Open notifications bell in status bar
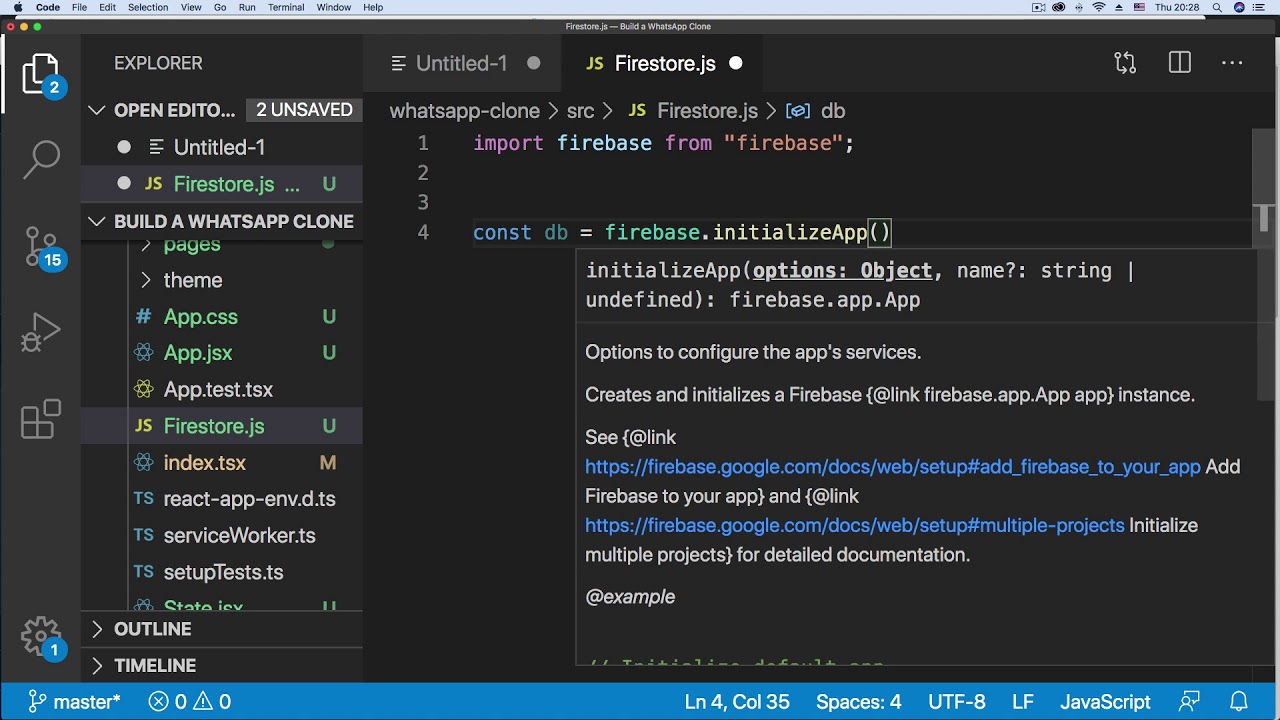Viewport: 1280px width, 720px height. tap(1239, 701)
